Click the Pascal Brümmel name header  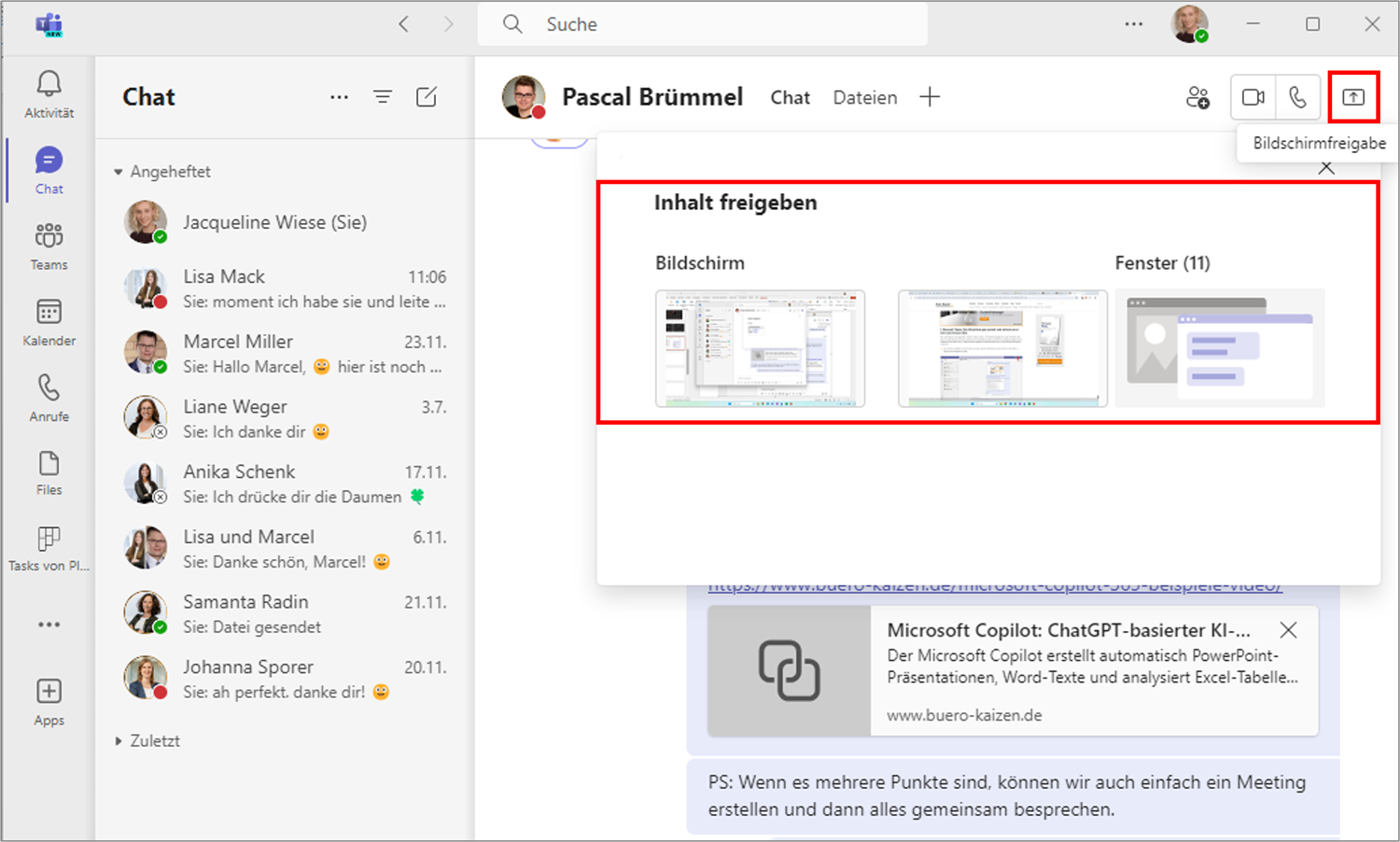(652, 97)
